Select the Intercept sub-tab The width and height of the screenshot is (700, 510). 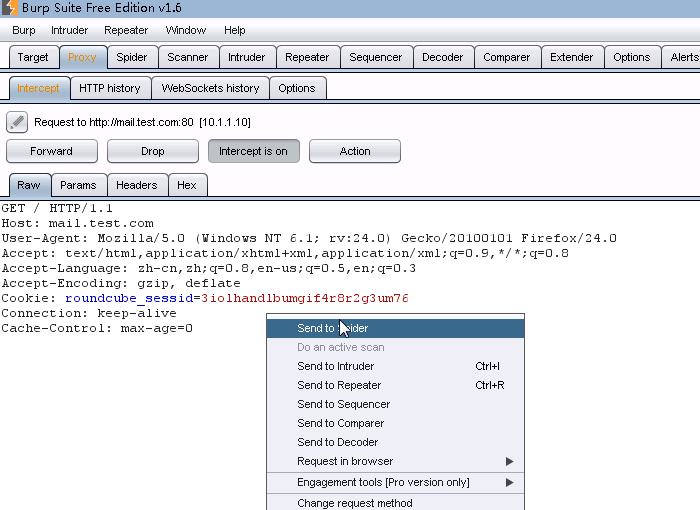38,88
